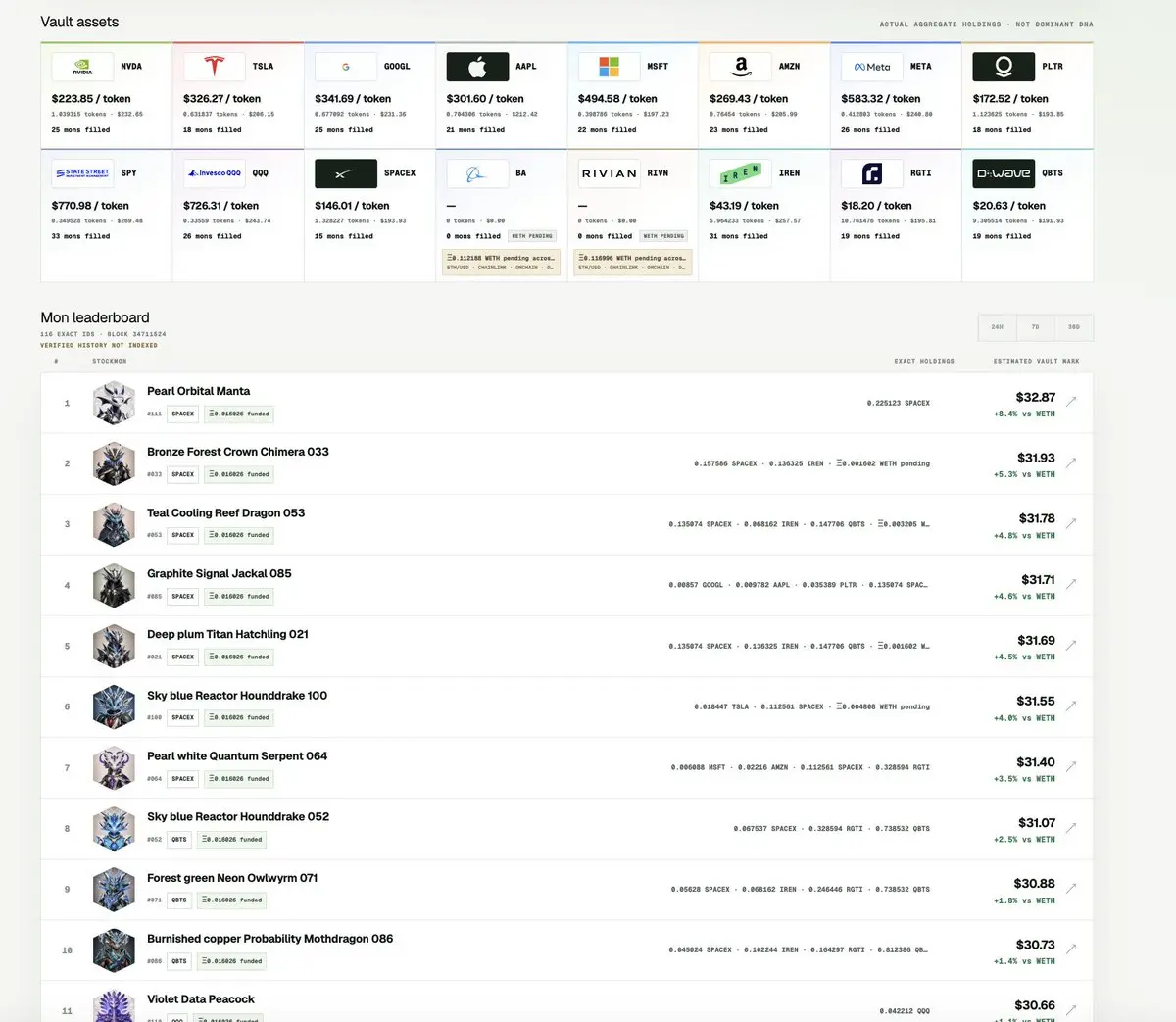Open Graphite Signal Jackal 085 arrow icon
The height and width of the screenshot is (1022, 1176).
coord(1071,583)
